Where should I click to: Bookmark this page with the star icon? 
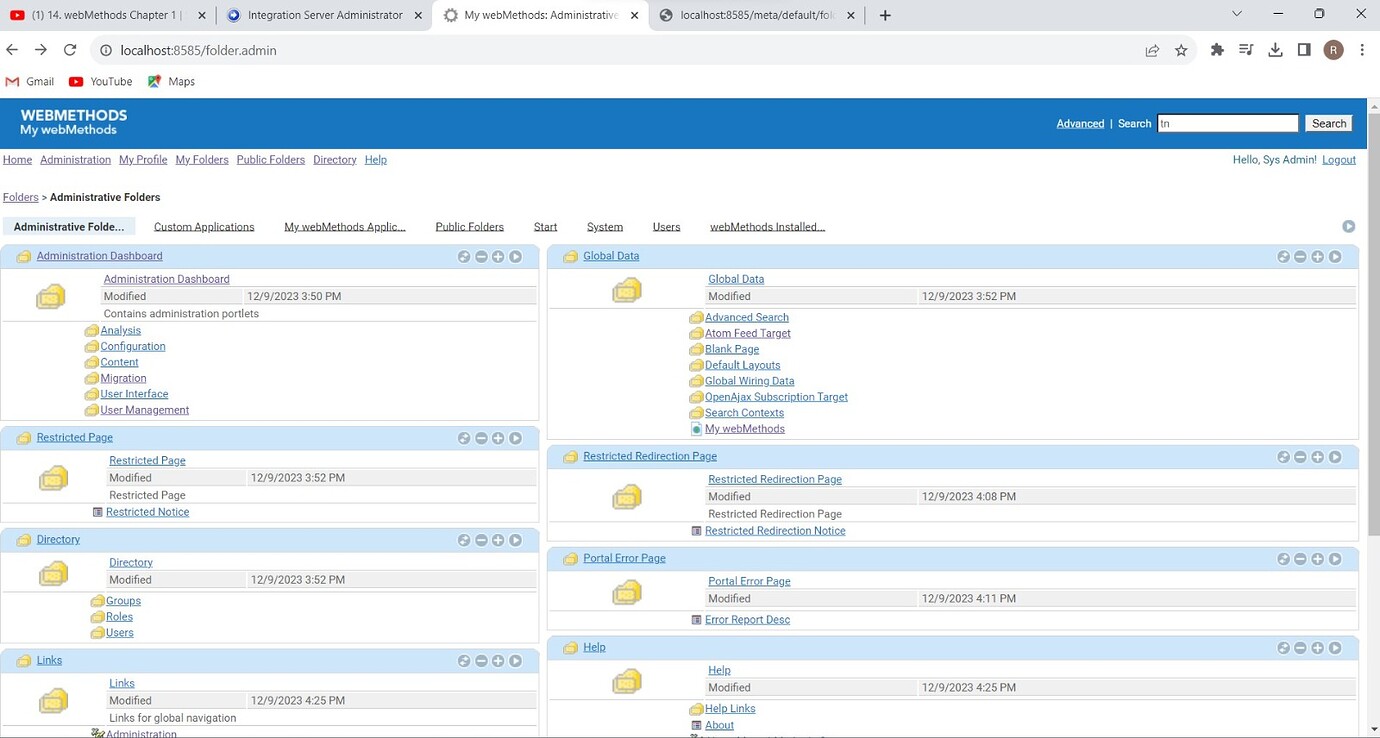pyautogui.click(x=1181, y=50)
